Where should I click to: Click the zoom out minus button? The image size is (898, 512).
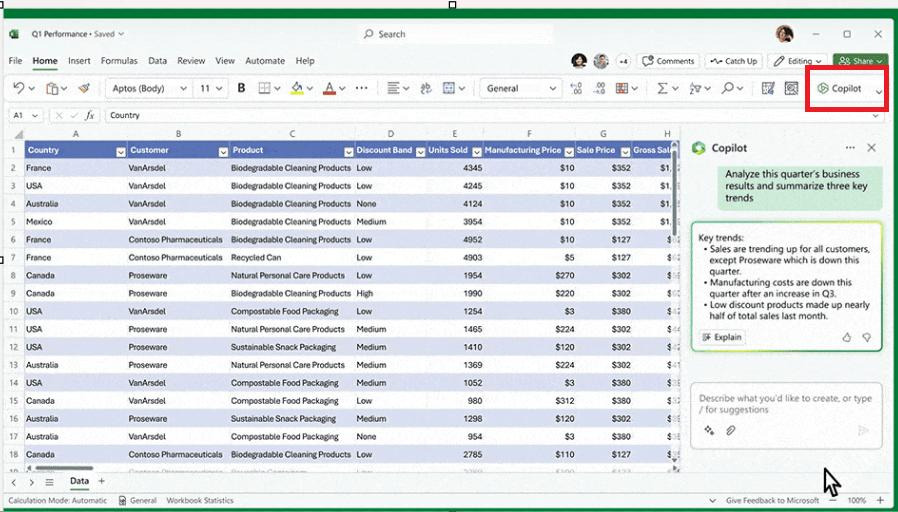832,500
